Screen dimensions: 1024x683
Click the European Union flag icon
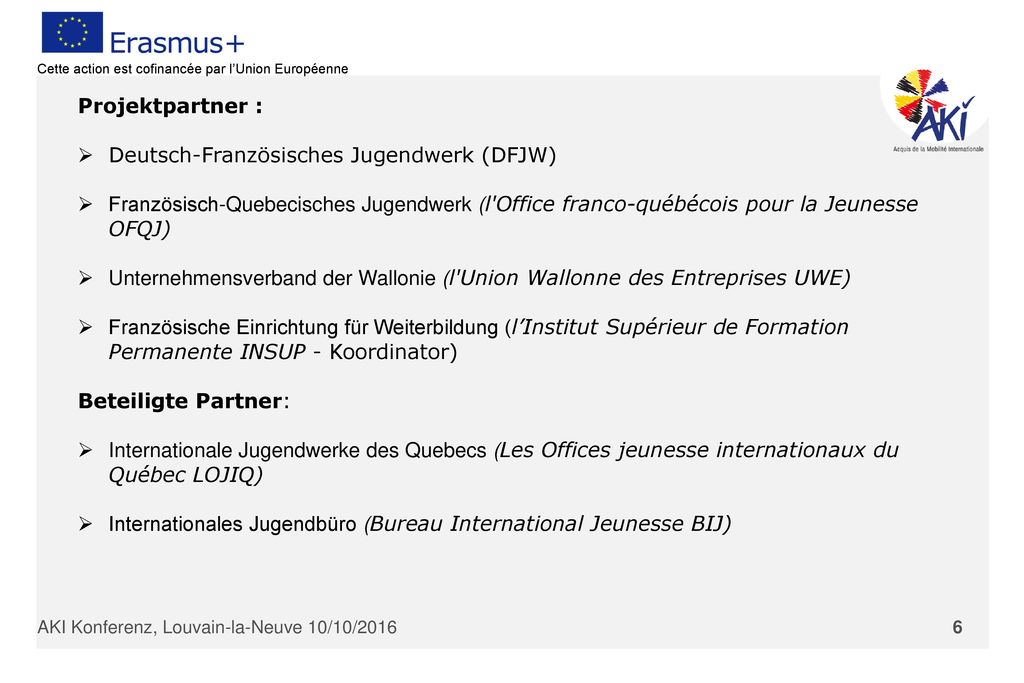(x=72, y=32)
